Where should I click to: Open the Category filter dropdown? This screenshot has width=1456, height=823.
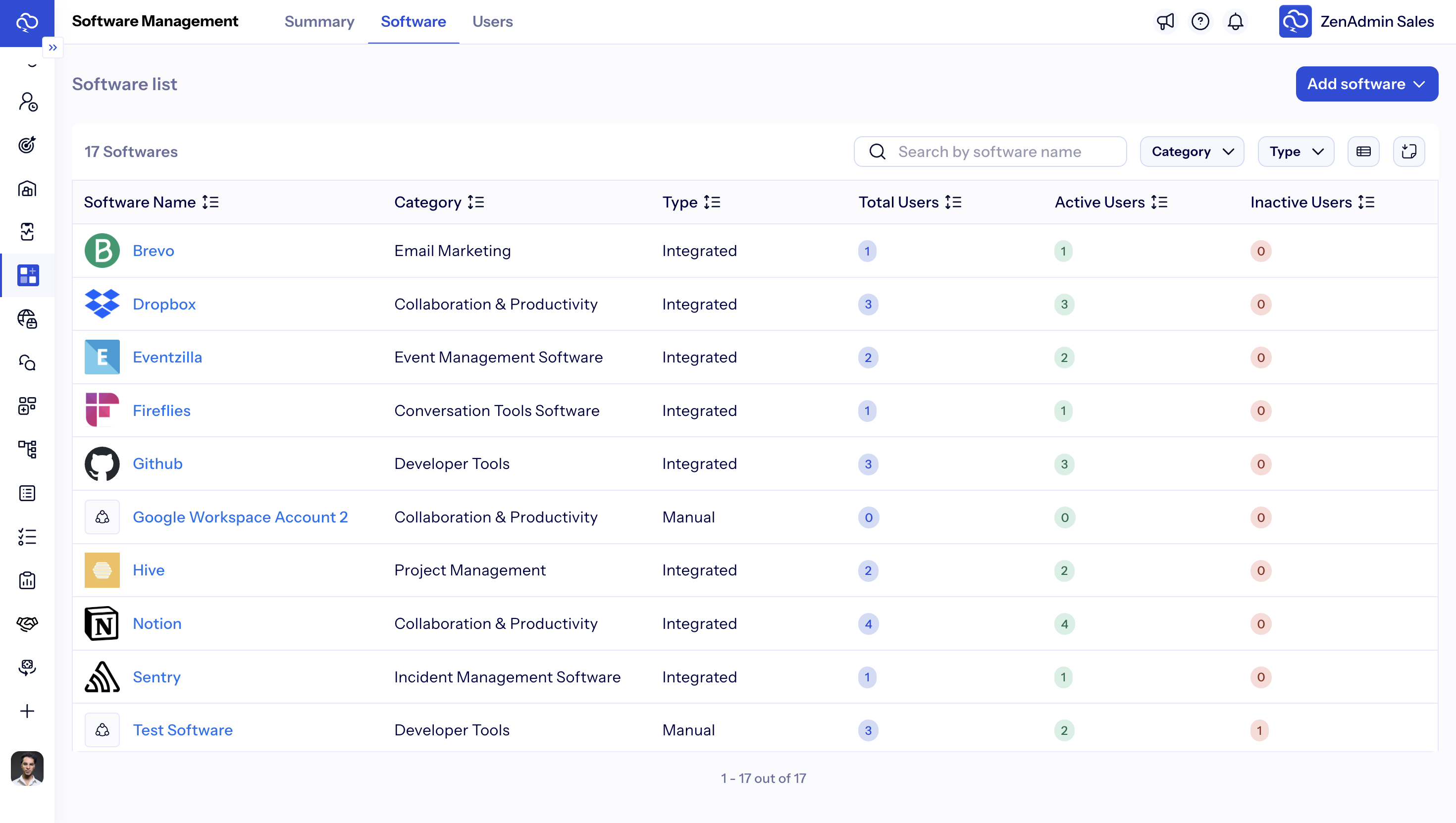[1192, 151]
